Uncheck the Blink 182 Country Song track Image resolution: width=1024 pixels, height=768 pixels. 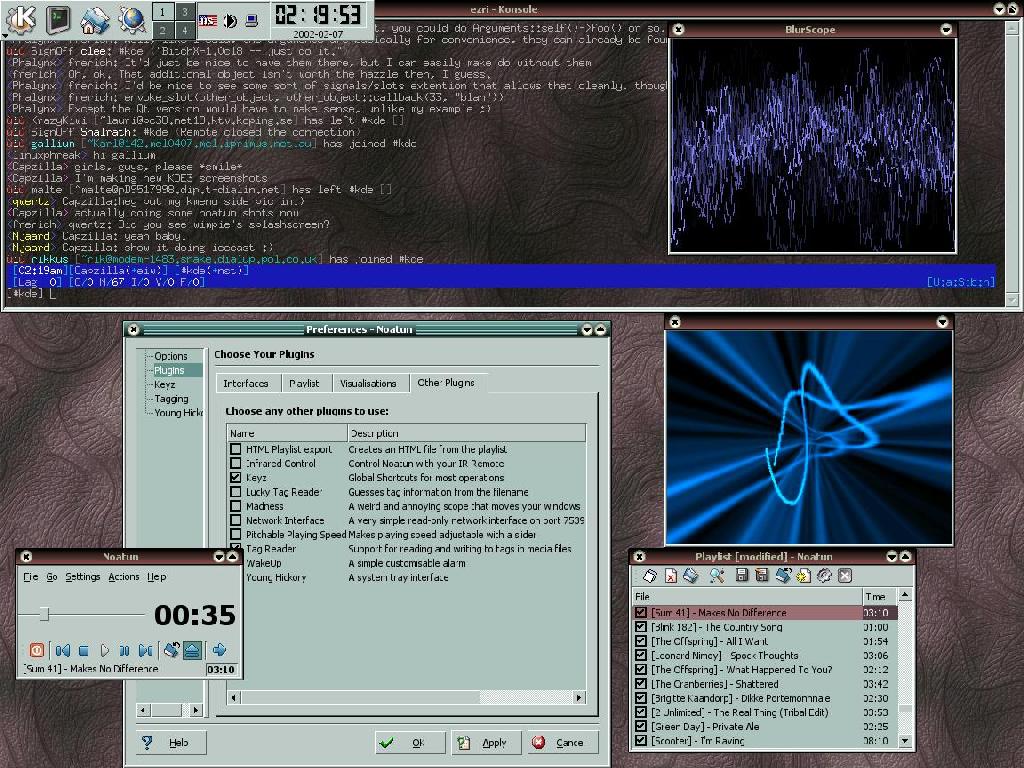(x=641, y=627)
